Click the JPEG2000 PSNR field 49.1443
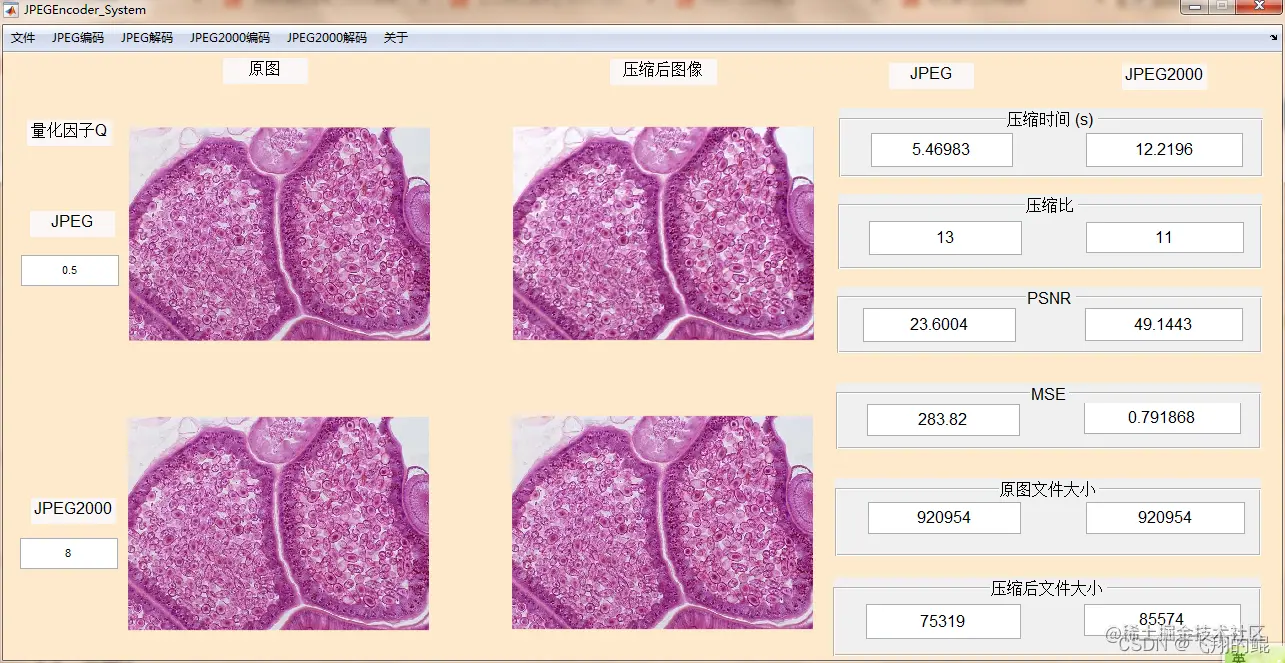This screenshot has height=663, width=1285. tap(1164, 325)
